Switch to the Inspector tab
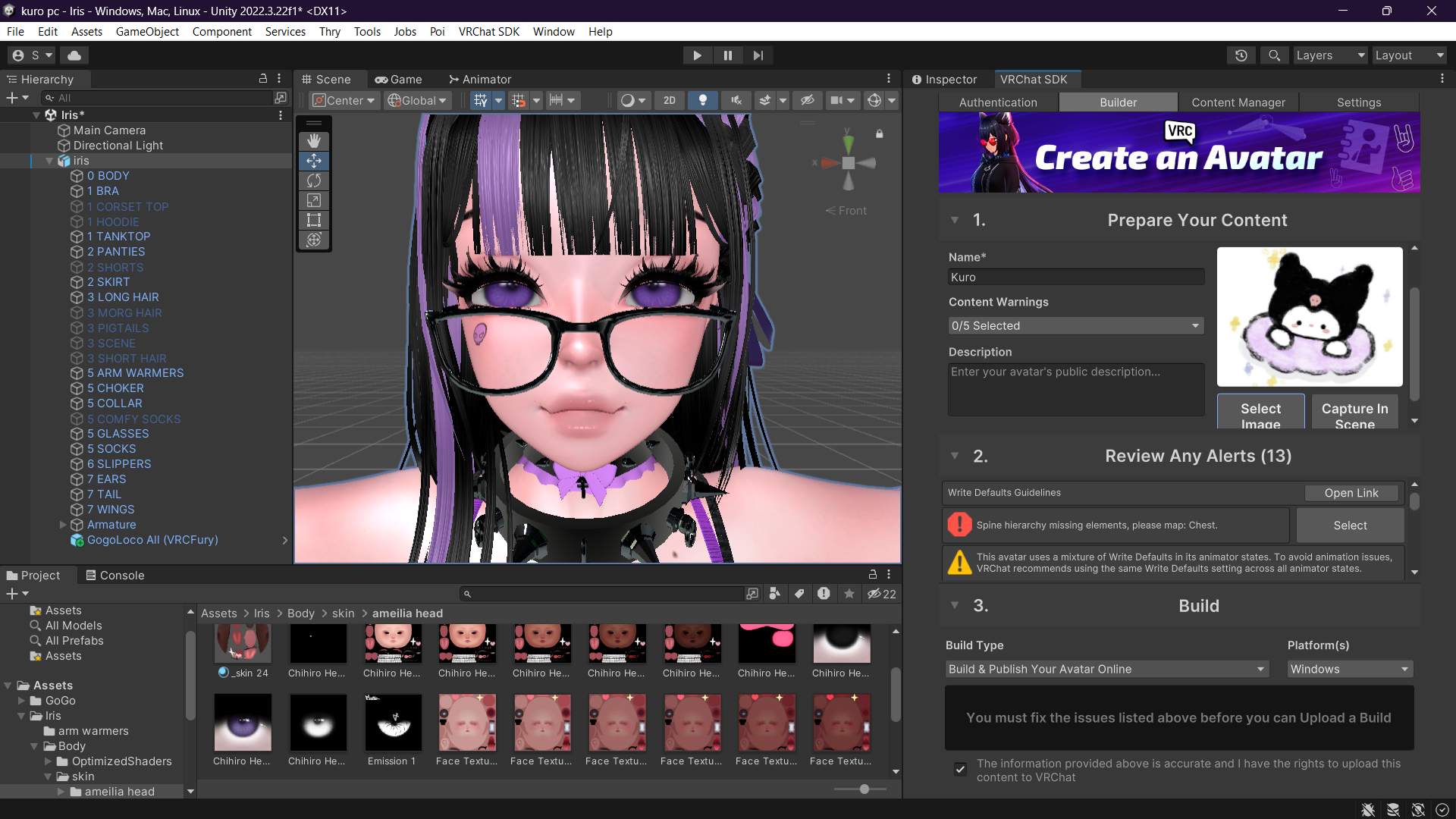The height and width of the screenshot is (819, 1456). [944, 79]
